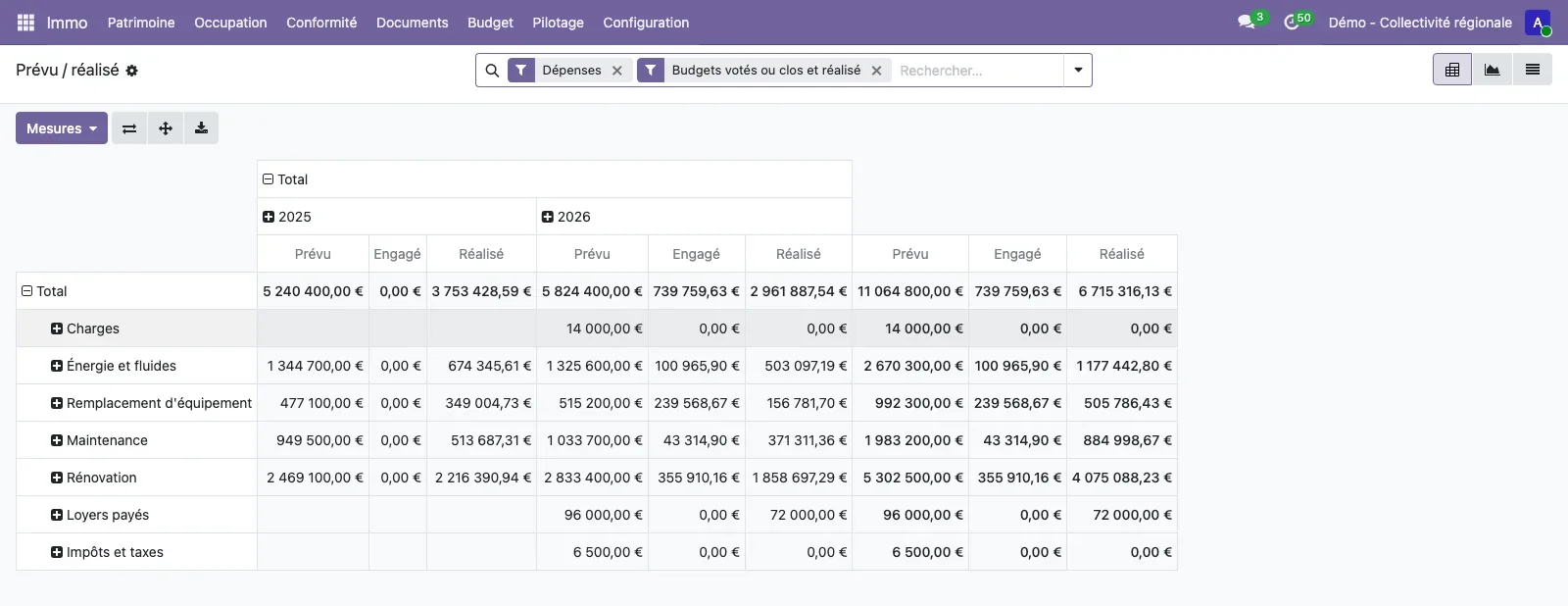This screenshot has width=1568, height=606.
Task: Open the apps grid home menu
Action: [26, 23]
